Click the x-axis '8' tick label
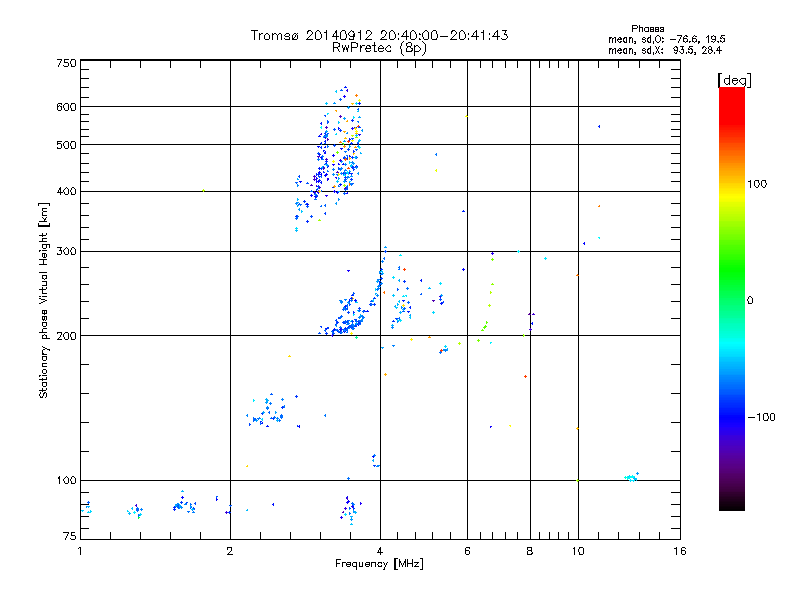The width and height of the screenshot is (800, 600). (x=530, y=551)
